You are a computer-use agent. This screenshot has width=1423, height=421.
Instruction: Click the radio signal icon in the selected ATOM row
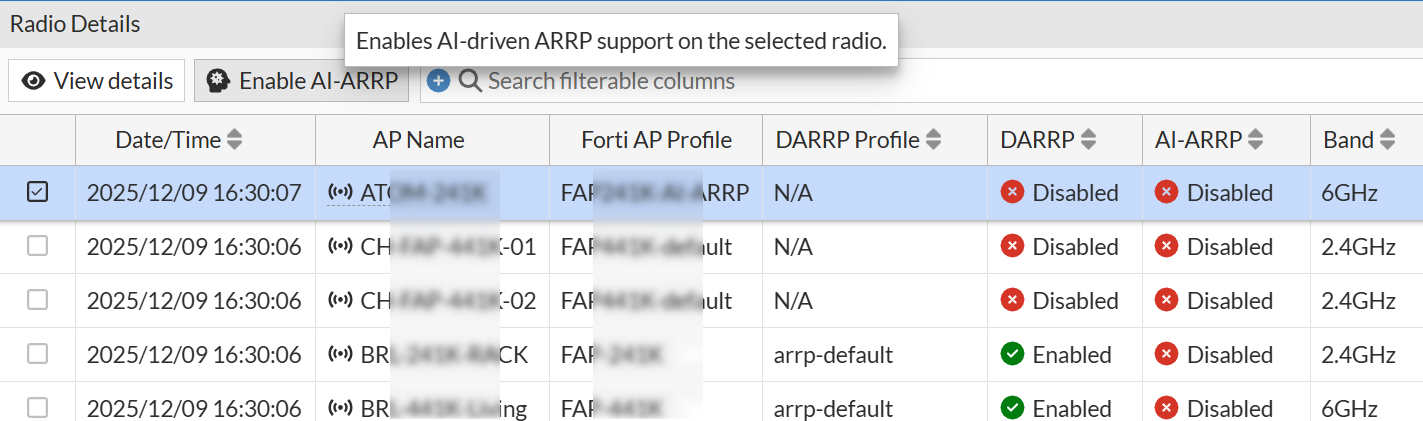340,192
